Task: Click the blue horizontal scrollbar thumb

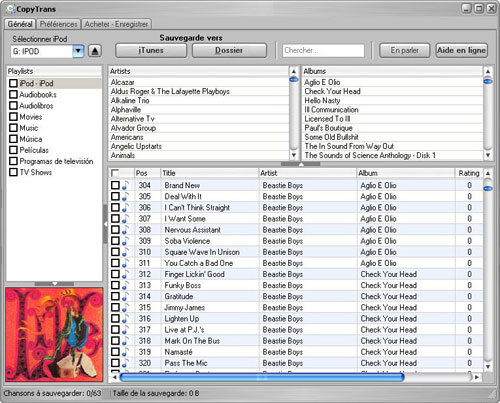Action: [262, 377]
